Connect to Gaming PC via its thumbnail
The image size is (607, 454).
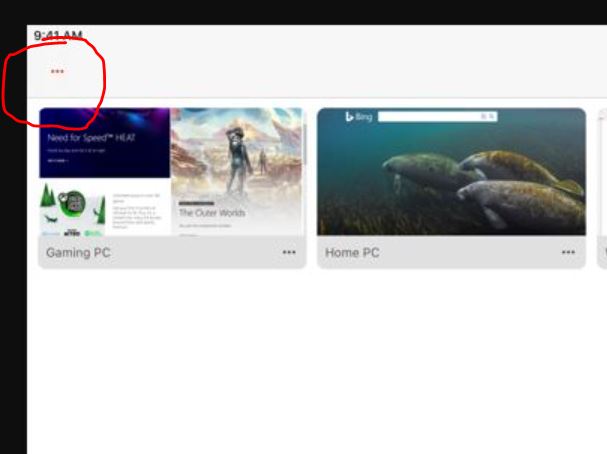[172, 172]
